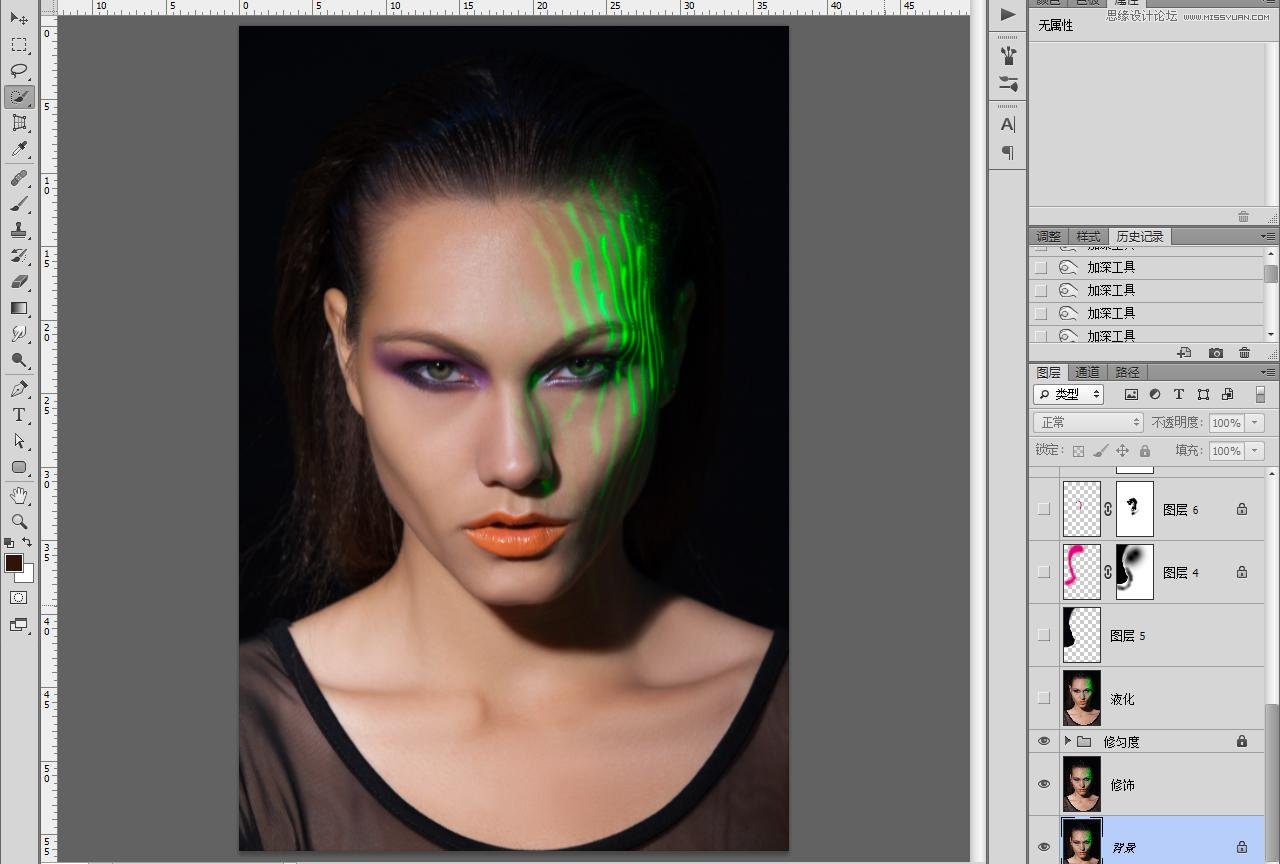Select the Lasso tool

pos(19,71)
